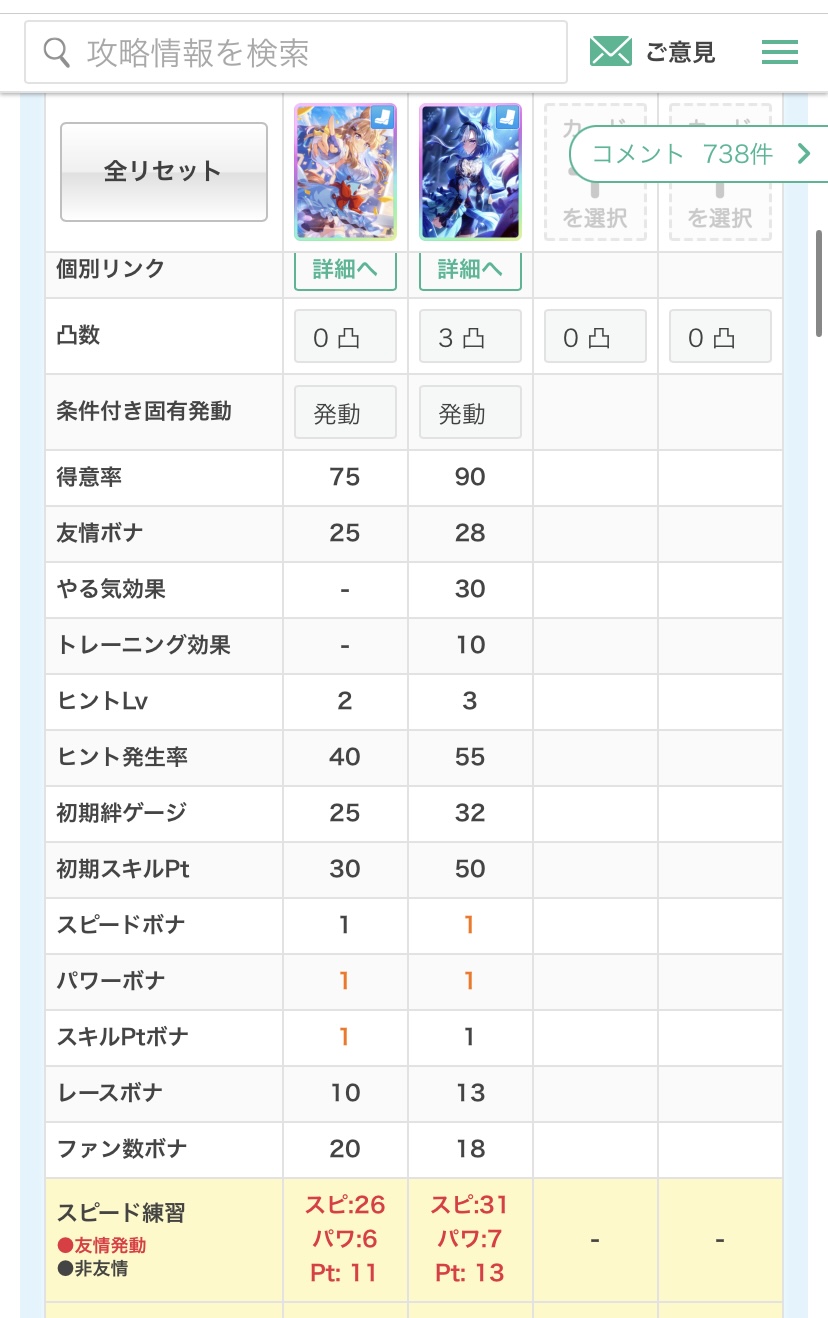Choose a card in the fourth slot

(720, 200)
